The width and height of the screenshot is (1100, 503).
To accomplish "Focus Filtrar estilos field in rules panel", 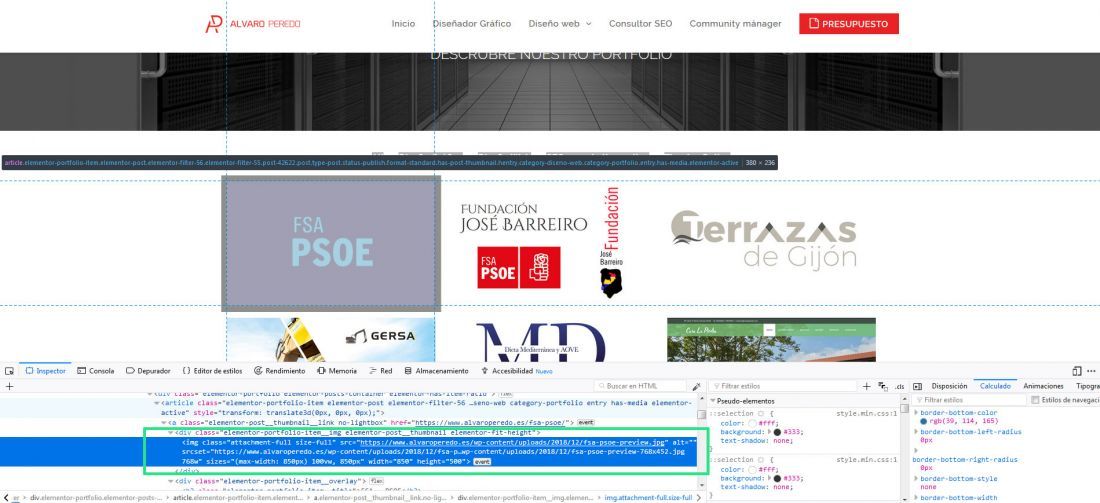I will pos(784,387).
